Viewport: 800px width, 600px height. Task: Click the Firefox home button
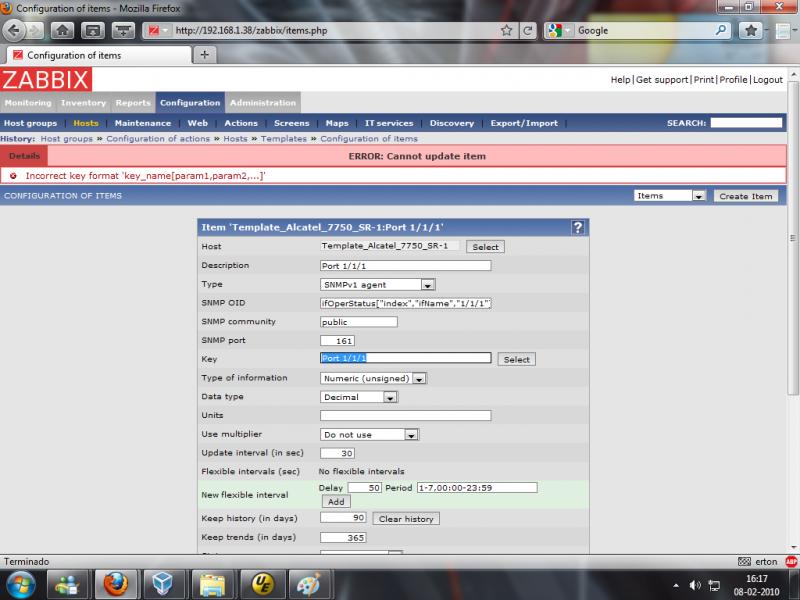click(x=62, y=30)
